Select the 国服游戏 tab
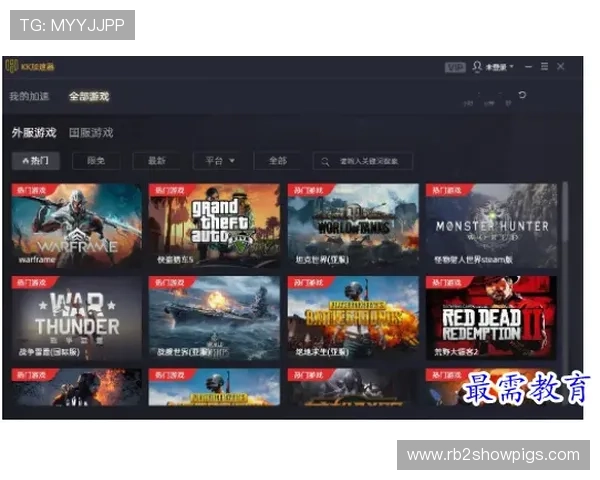 pyautogui.click(x=91, y=133)
